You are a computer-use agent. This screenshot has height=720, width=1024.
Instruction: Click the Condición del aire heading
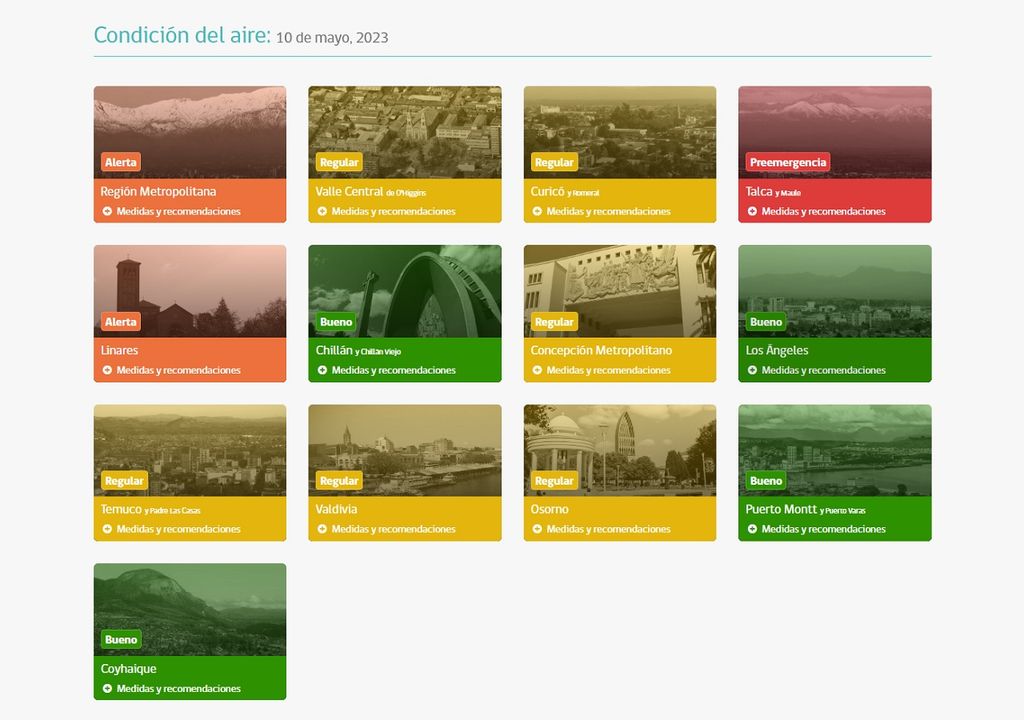(x=182, y=35)
